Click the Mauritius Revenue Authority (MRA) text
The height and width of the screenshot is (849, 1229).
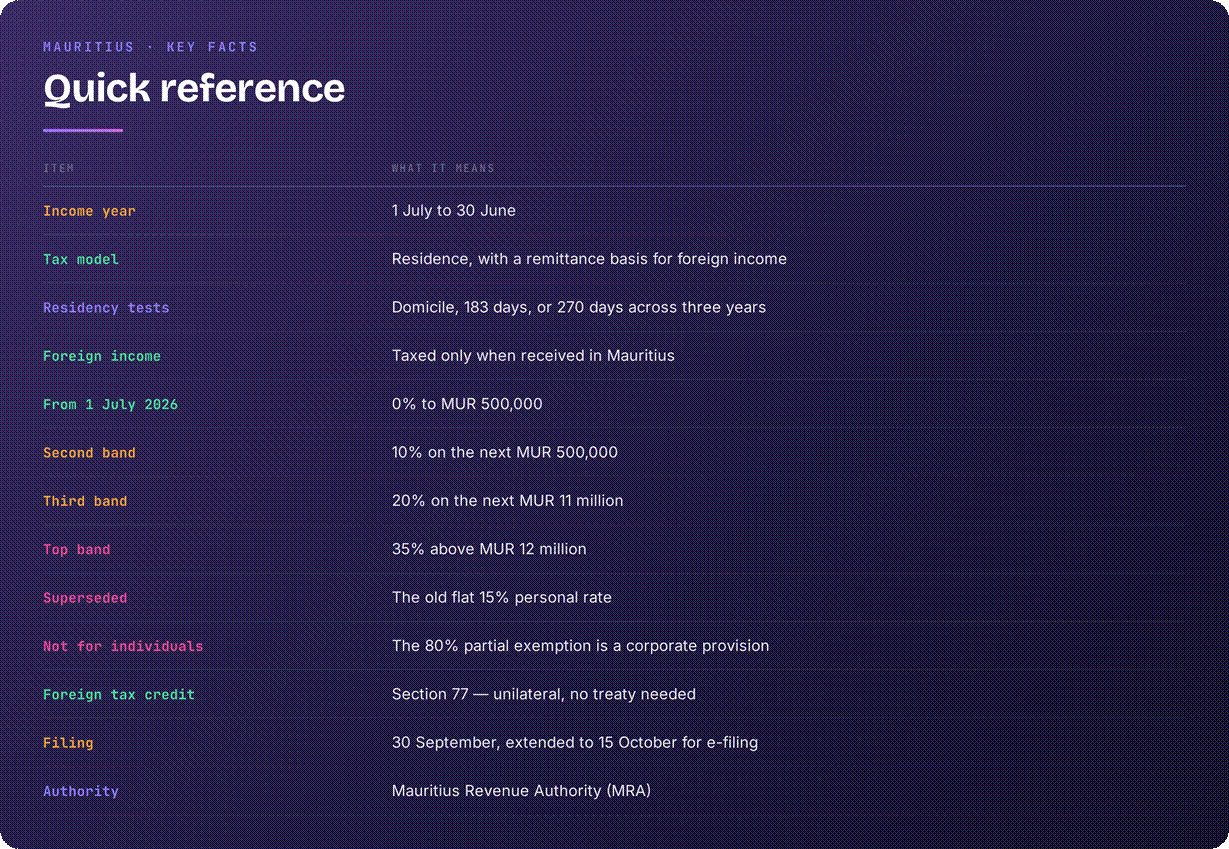(521, 791)
